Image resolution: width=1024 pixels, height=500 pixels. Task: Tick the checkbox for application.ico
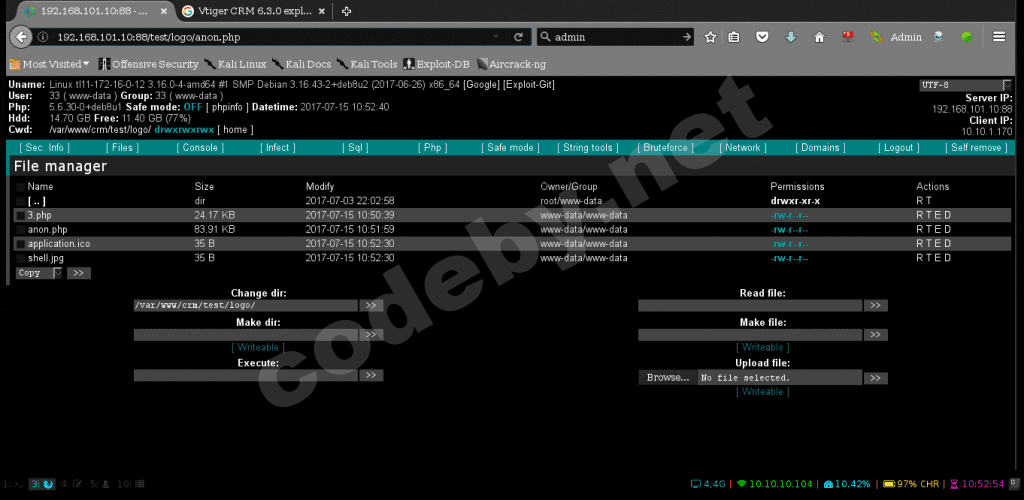(x=20, y=243)
